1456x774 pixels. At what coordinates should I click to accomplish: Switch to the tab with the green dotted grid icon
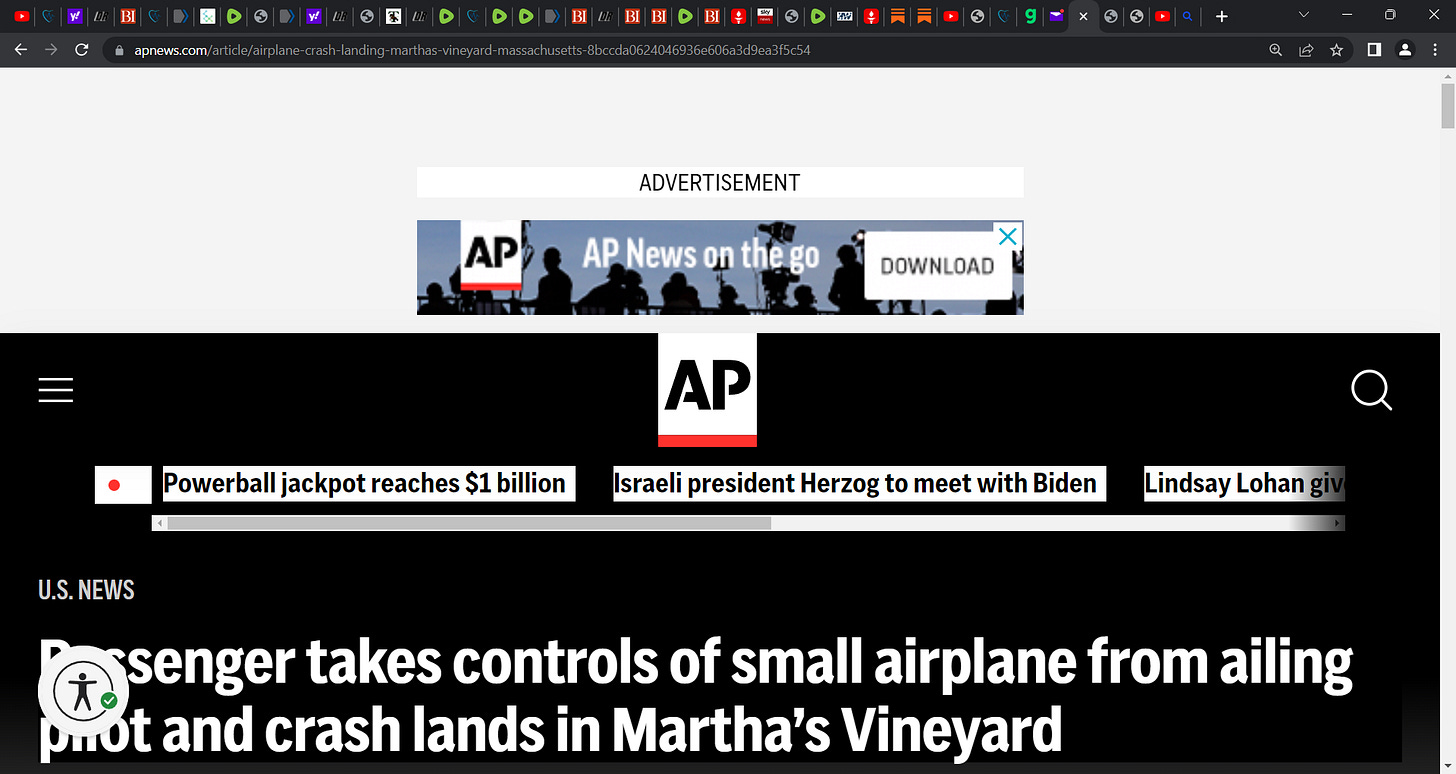[x=208, y=16]
